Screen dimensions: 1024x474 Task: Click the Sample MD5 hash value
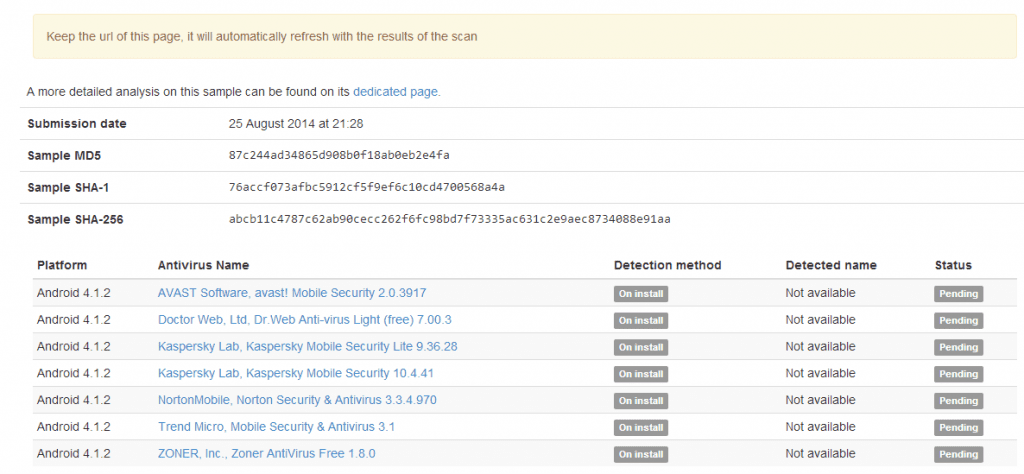coord(339,155)
